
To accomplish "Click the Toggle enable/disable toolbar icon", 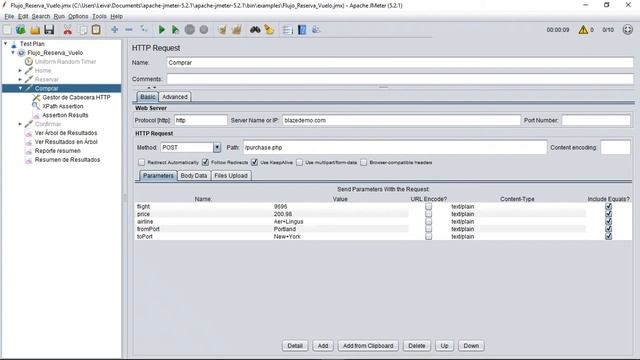I will pyautogui.click(x=144, y=30).
